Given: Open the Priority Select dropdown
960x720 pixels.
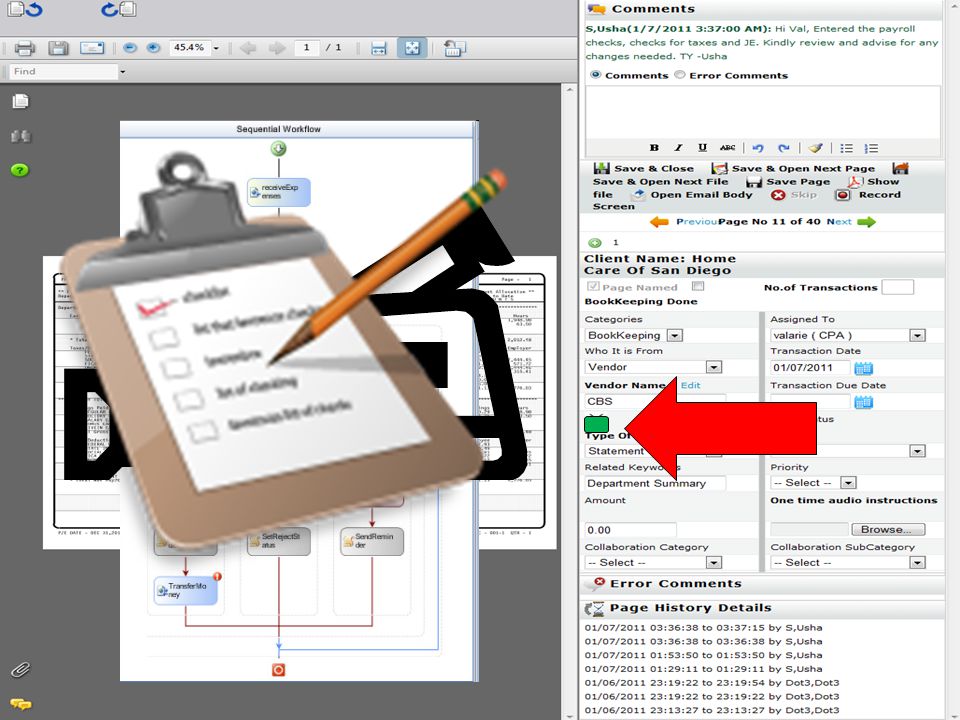Looking at the screenshot, I should coord(848,483).
